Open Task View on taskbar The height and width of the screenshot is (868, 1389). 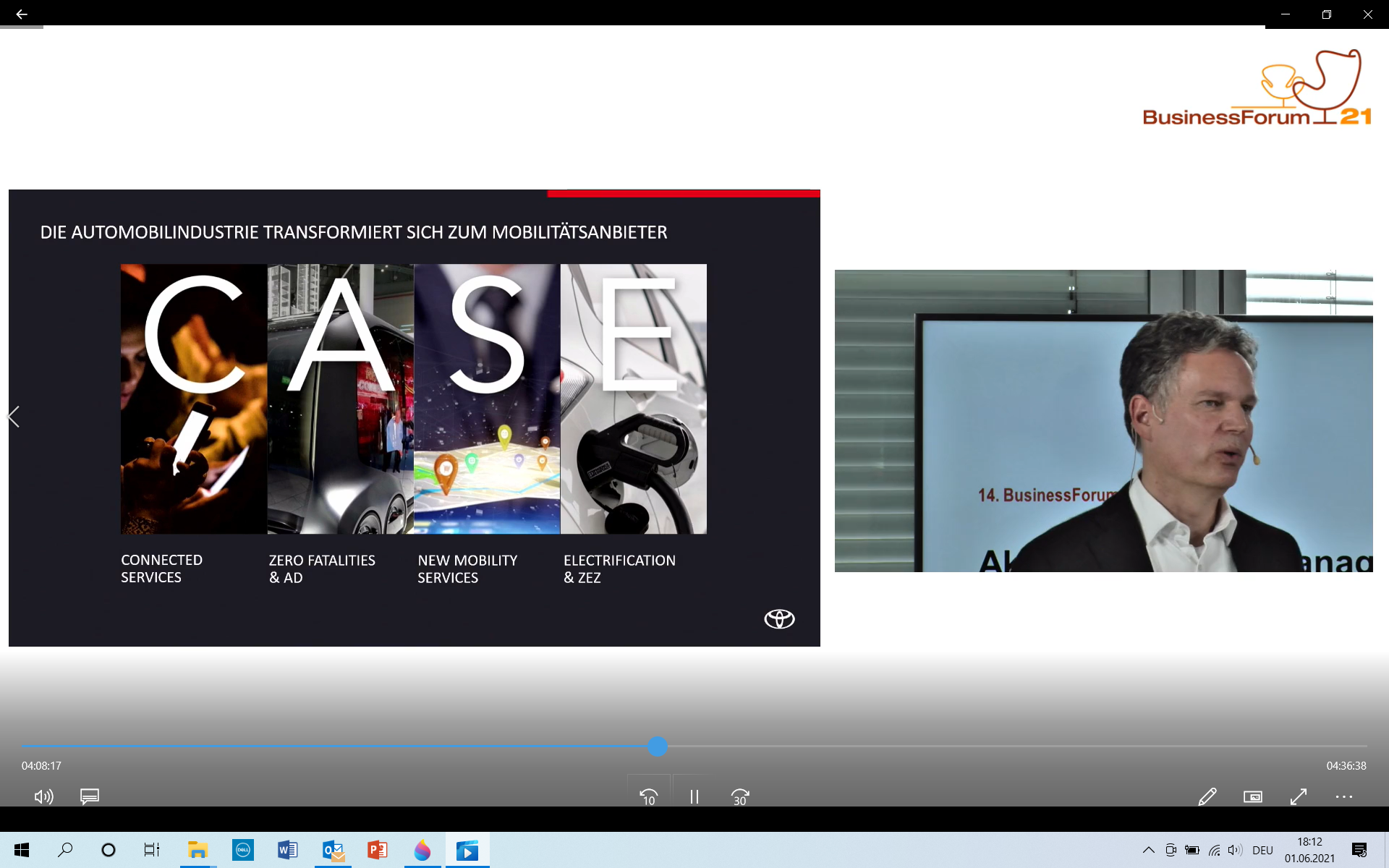151,850
